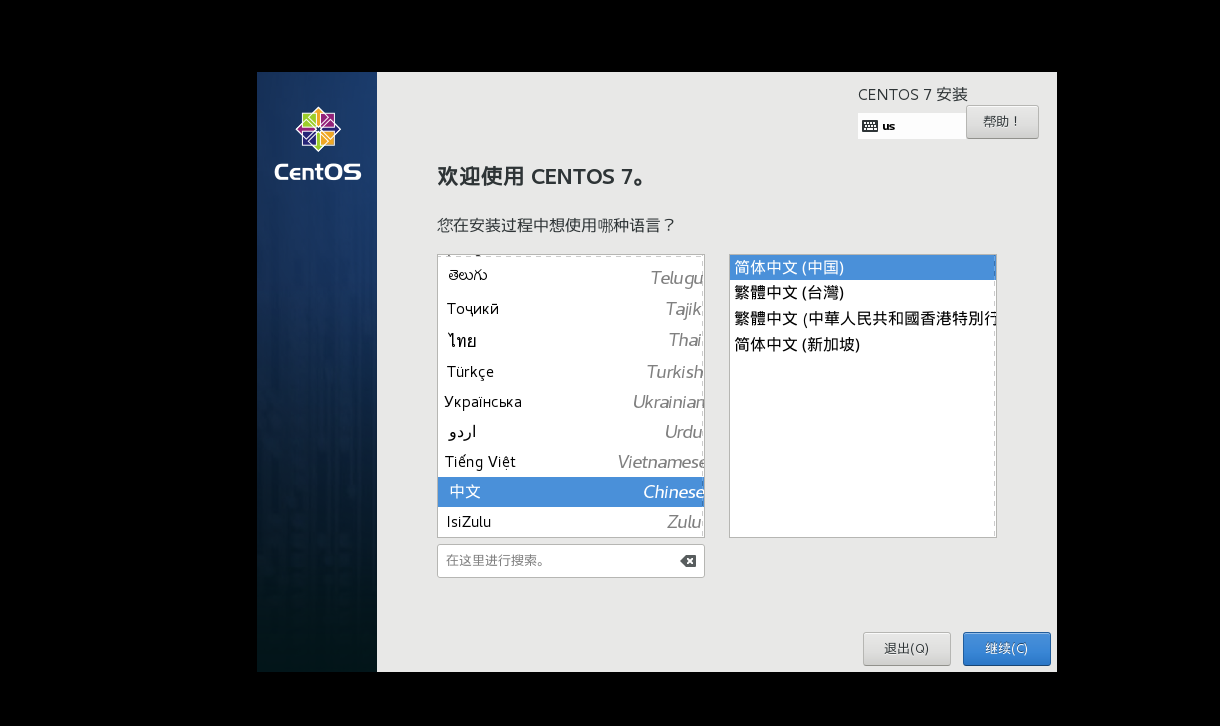Click the keyboard layout icon
1220x726 pixels.
pos(870,126)
